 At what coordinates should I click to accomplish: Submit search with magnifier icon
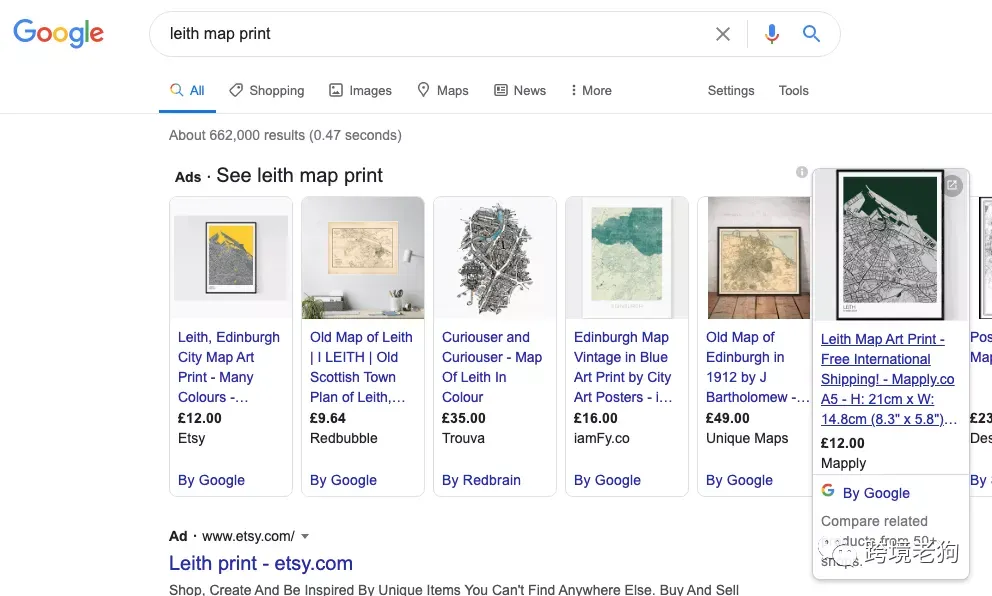pyautogui.click(x=811, y=34)
